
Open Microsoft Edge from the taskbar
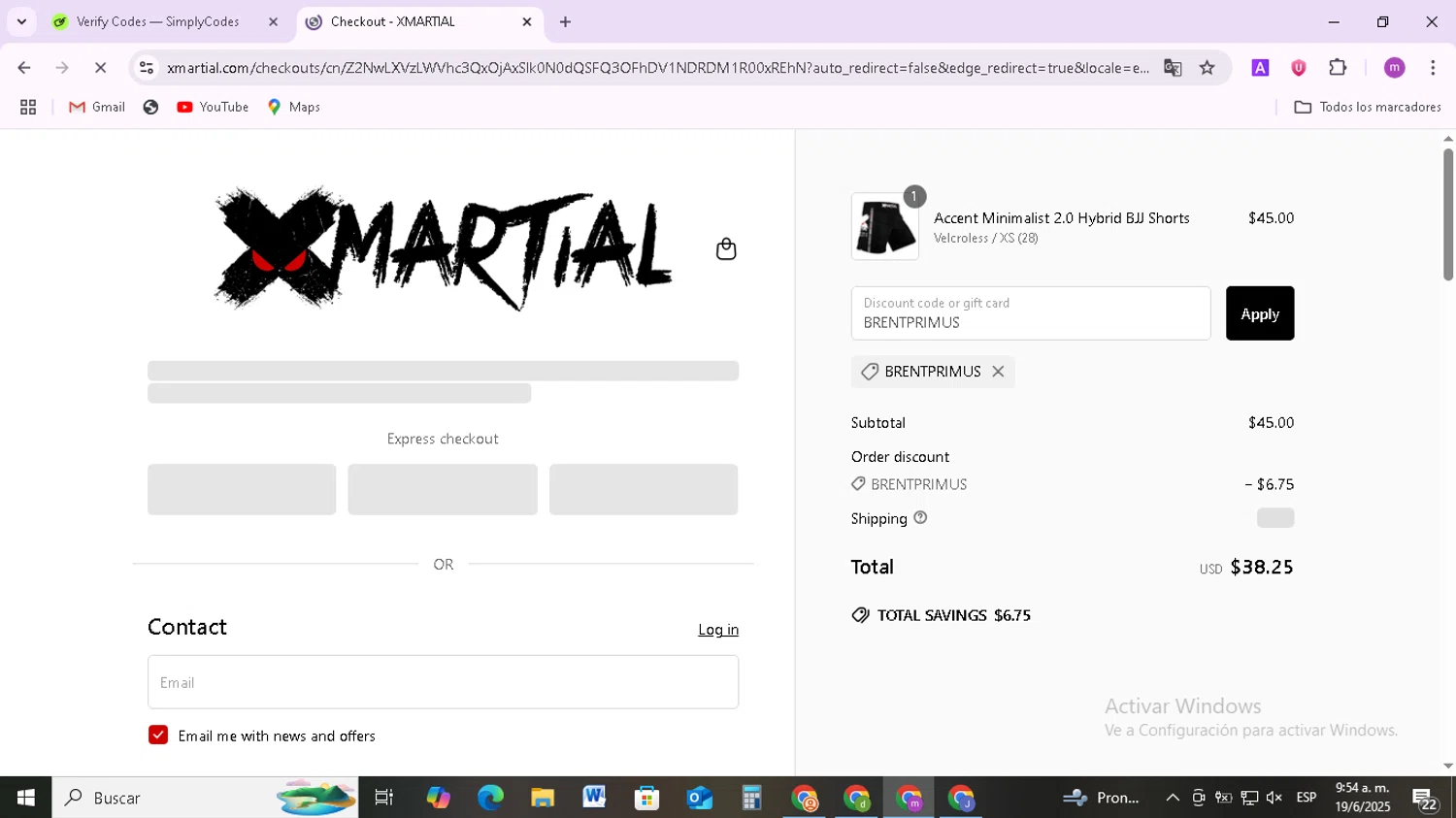pyautogui.click(x=490, y=798)
